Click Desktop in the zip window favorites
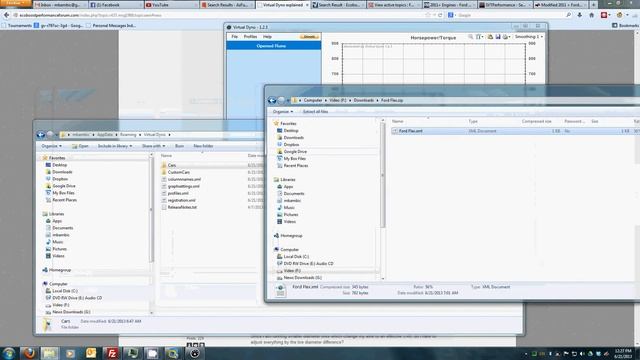 pyautogui.click(x=291, y=131)
